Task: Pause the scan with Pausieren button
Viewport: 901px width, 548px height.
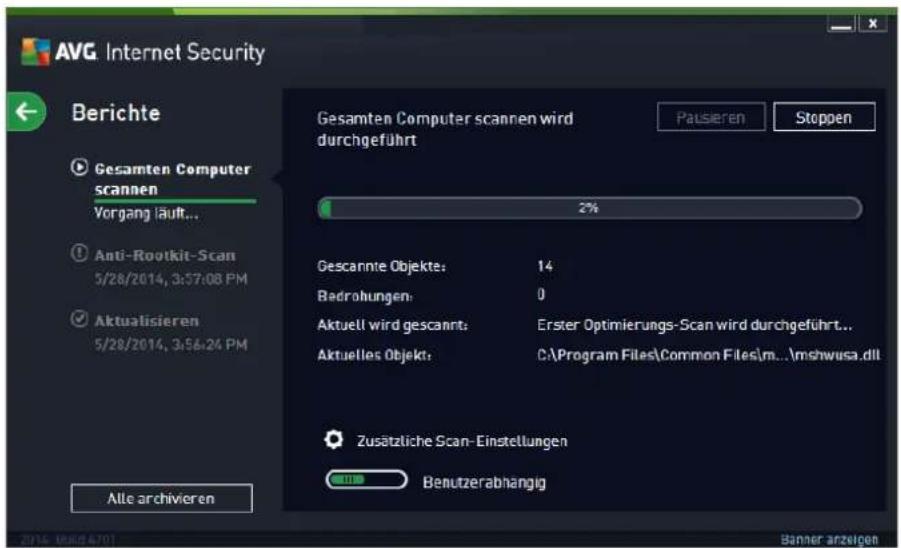Action: (x=711, y=117)
